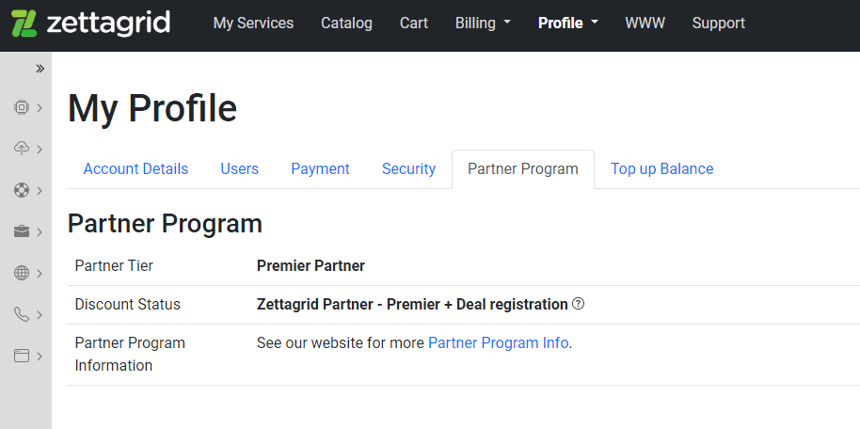Image resolution: width=860 pixels, height=429 pixels.
Task: Expand chevron next to chip icon
Action: [39, 108]
